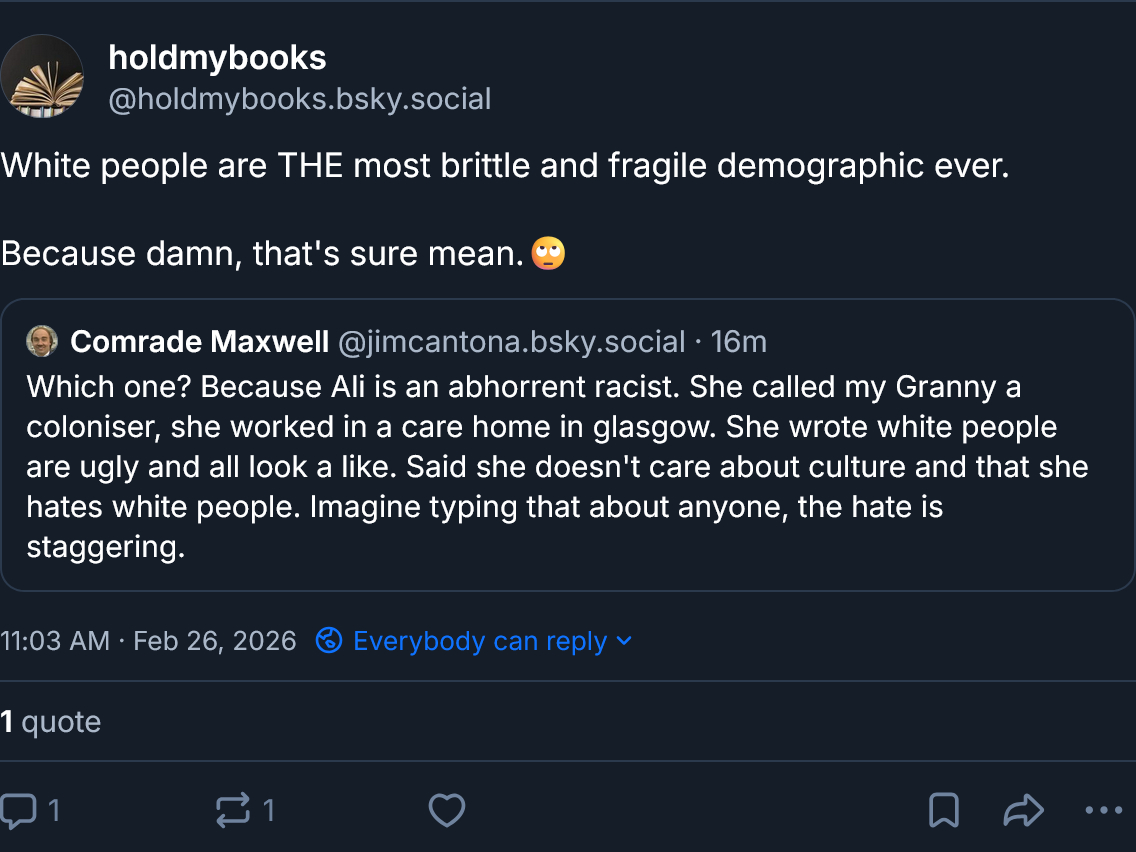Click the share arrow icon
This screenshot has height=852, width=1136.
tap(1023, 810)
